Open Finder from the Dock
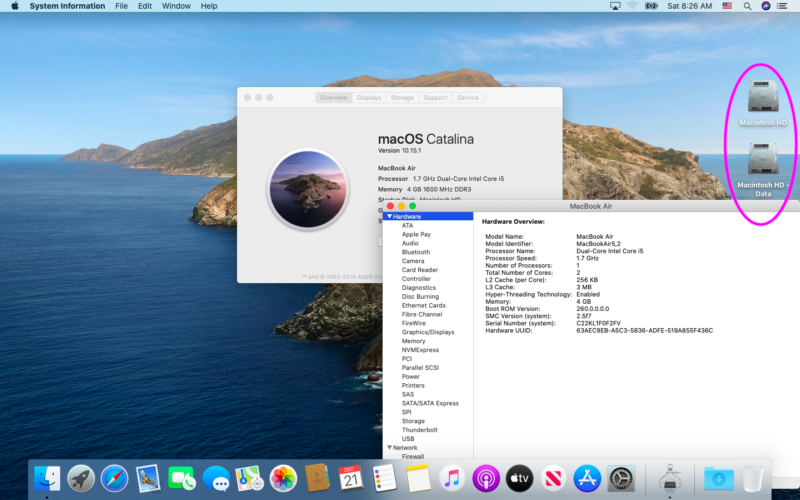Viewport: 800px width, 500px height. pos(47,479)
